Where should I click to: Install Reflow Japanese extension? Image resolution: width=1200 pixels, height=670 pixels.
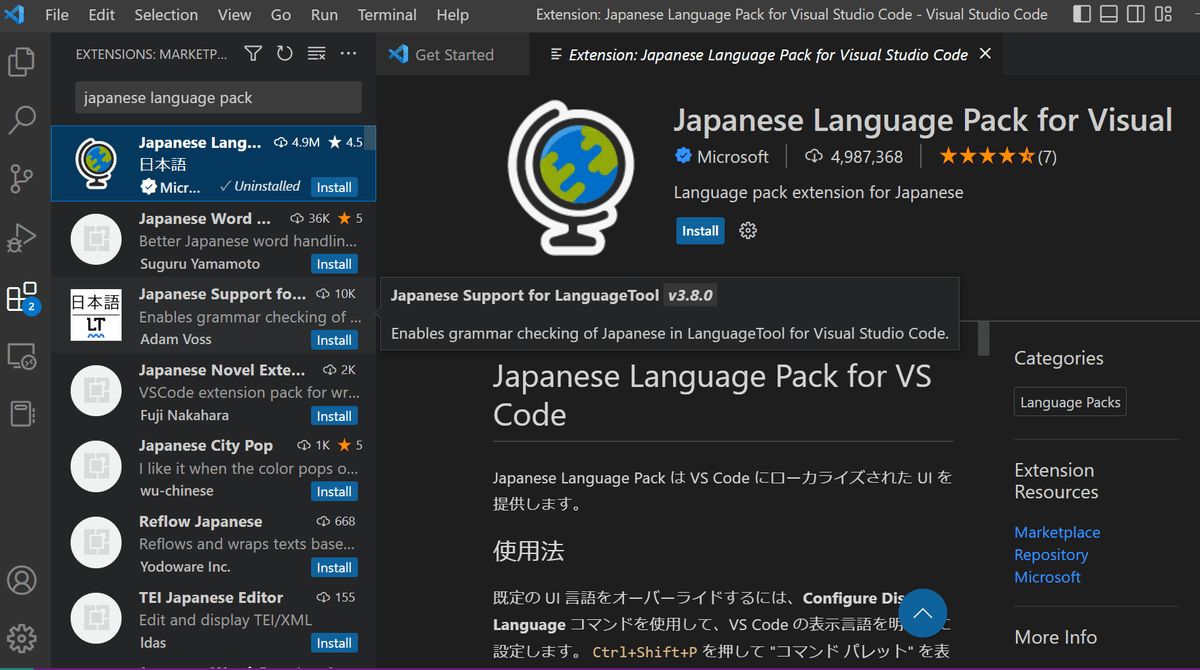(334, 567)
